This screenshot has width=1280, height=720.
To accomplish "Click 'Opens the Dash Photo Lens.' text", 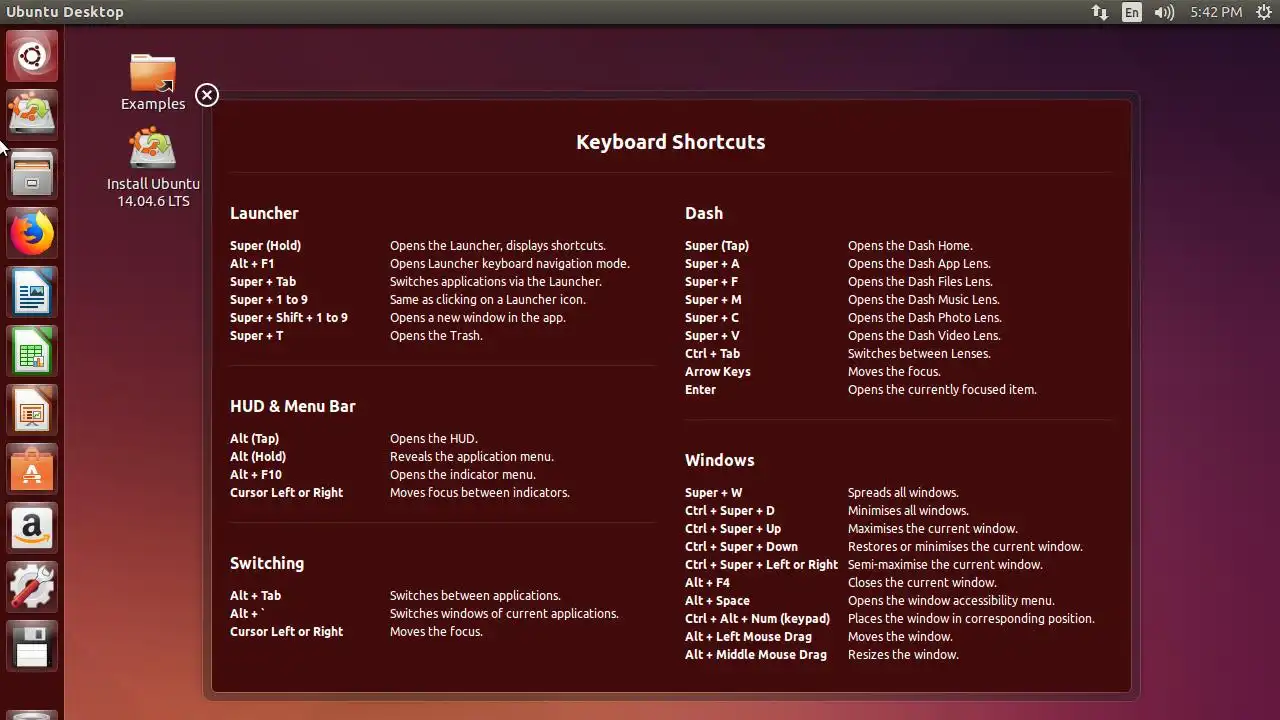I will point(924,318).
